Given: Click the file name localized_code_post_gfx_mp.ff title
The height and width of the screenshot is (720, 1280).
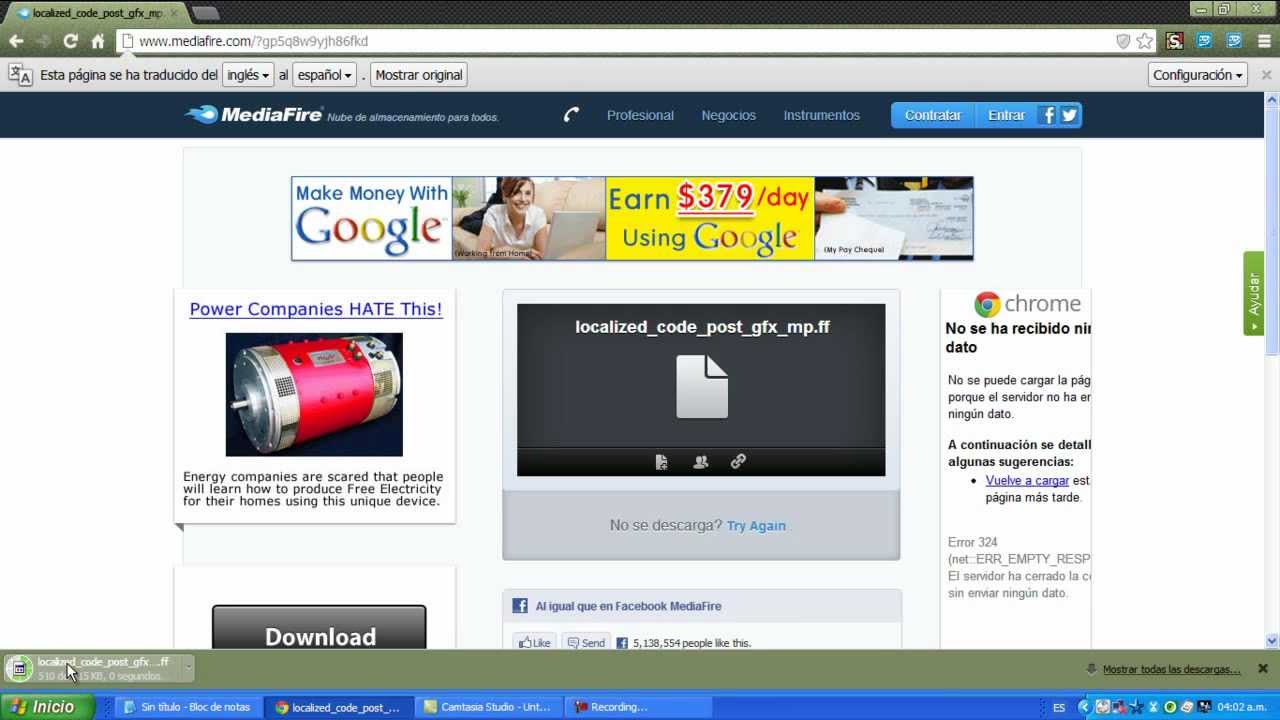Looking at the screenshot, I should 702,327.
